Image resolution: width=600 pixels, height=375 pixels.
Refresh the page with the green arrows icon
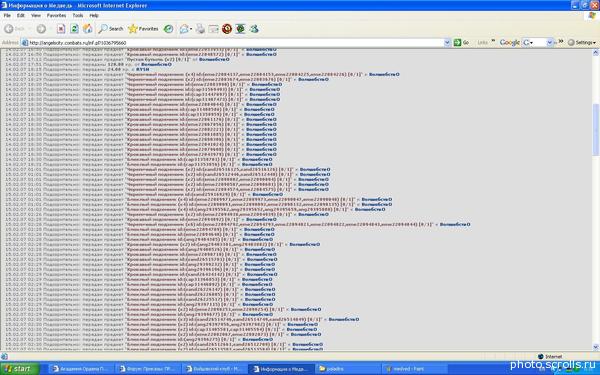(74, 29)
